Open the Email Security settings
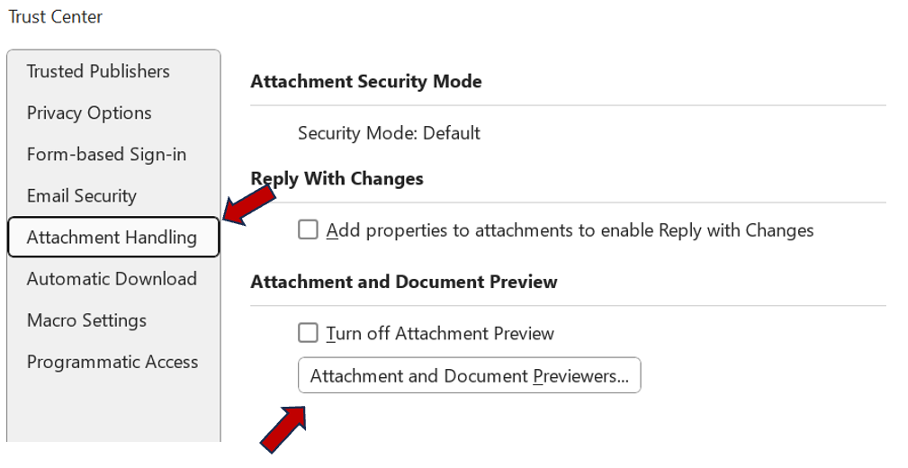 point(81,196)
